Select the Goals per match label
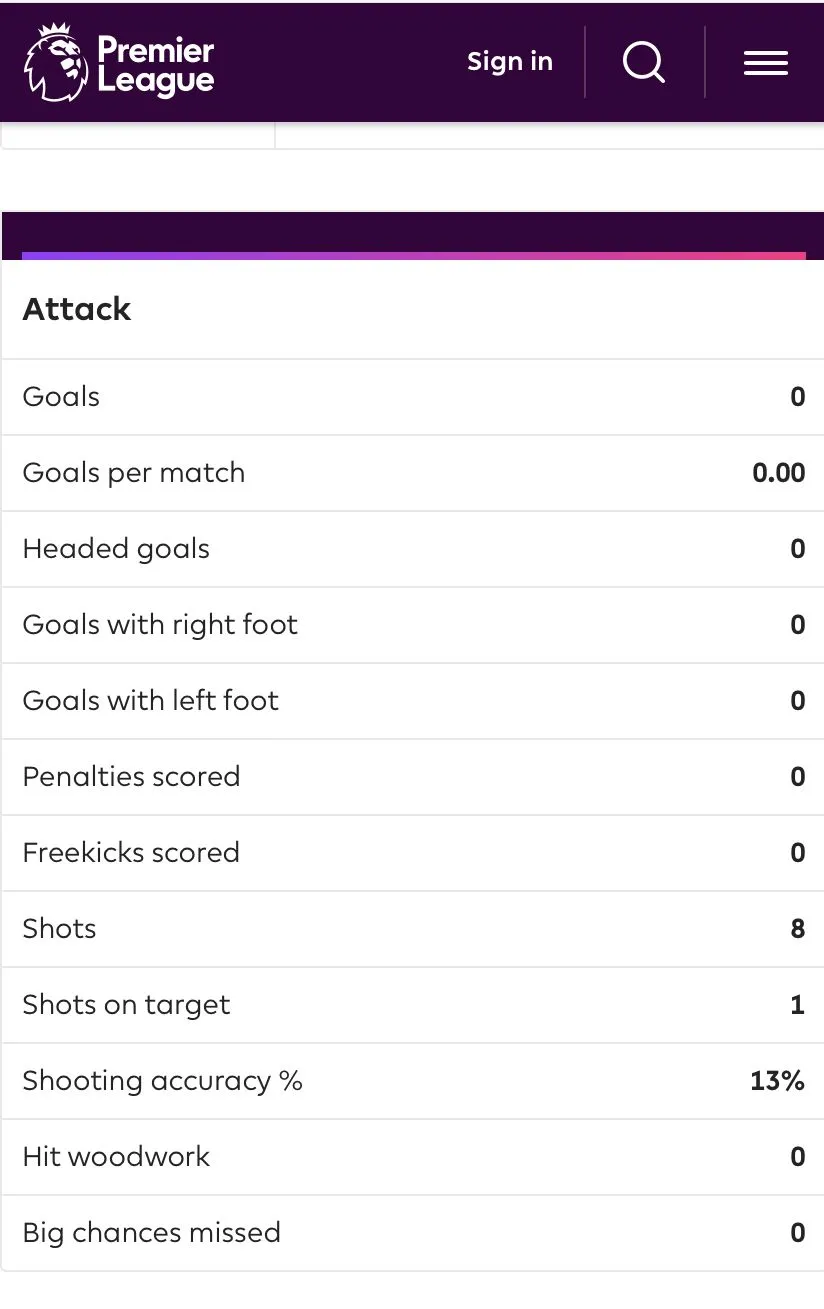 pyautogui.click(x=133, y=473)
